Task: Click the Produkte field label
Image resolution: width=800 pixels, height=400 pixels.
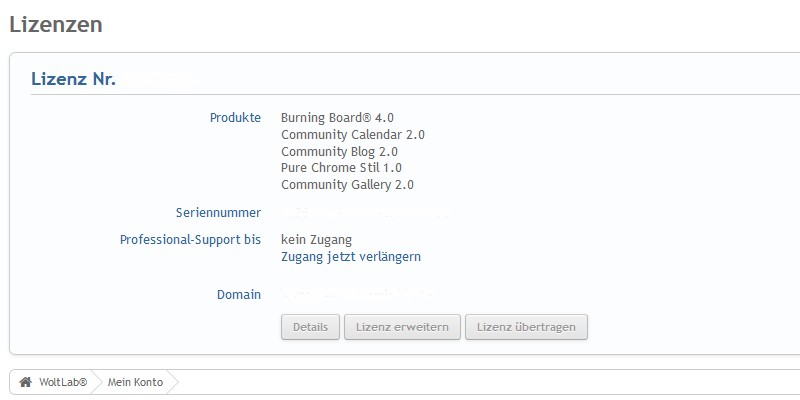Action: click(x=235, y=117)
